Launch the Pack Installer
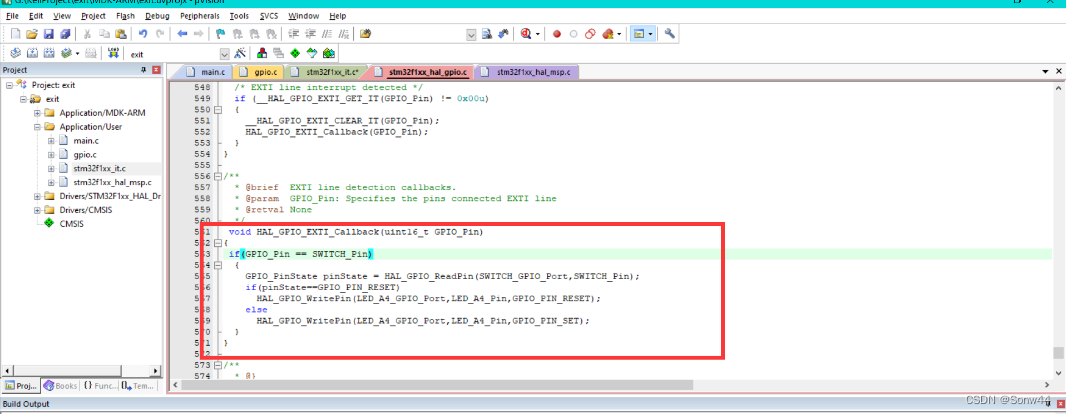The height and width of the screenshot is (414, 1066). tap(329, 53)
